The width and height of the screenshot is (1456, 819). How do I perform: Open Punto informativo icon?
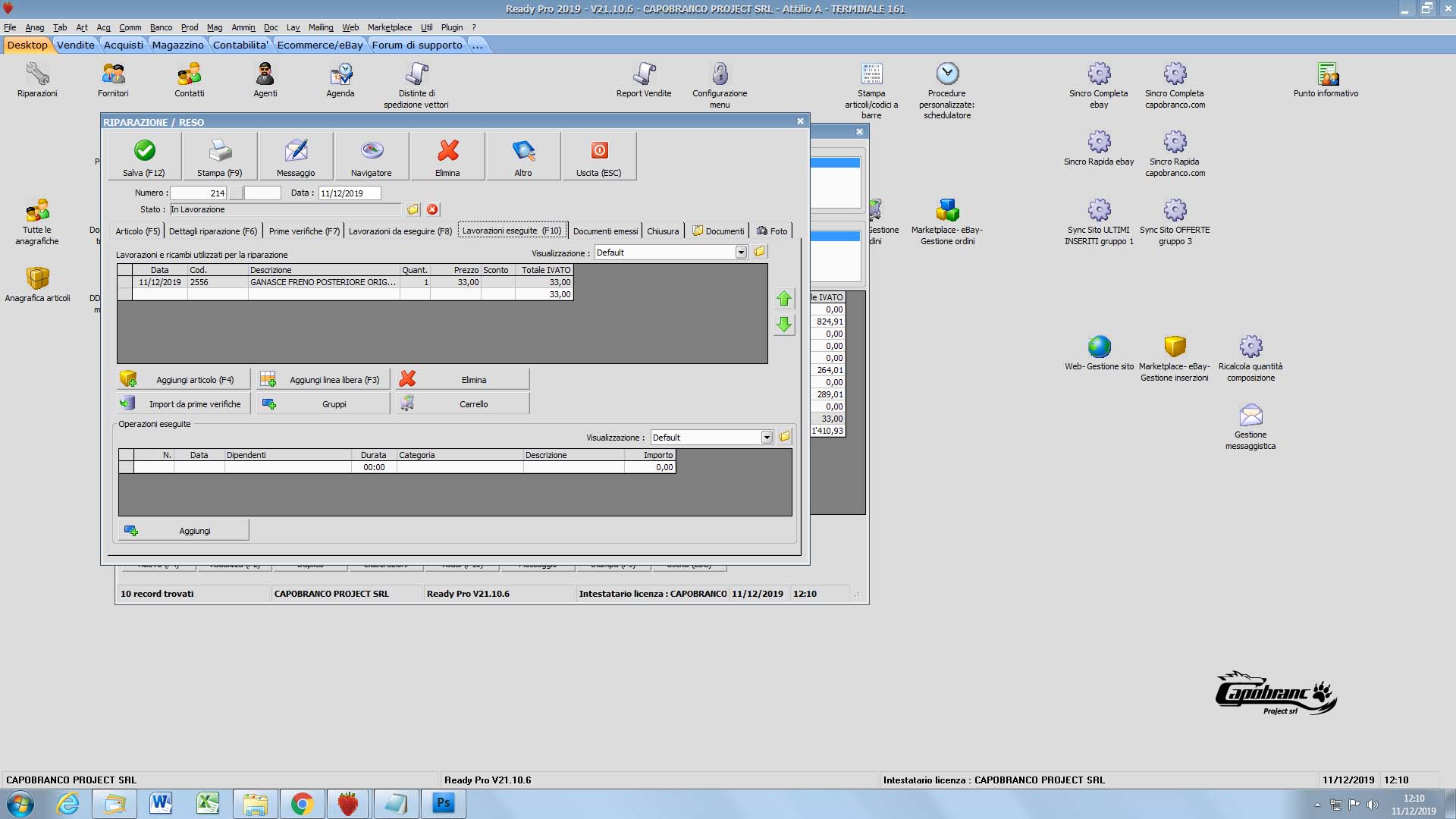(x=1326, y=80)
